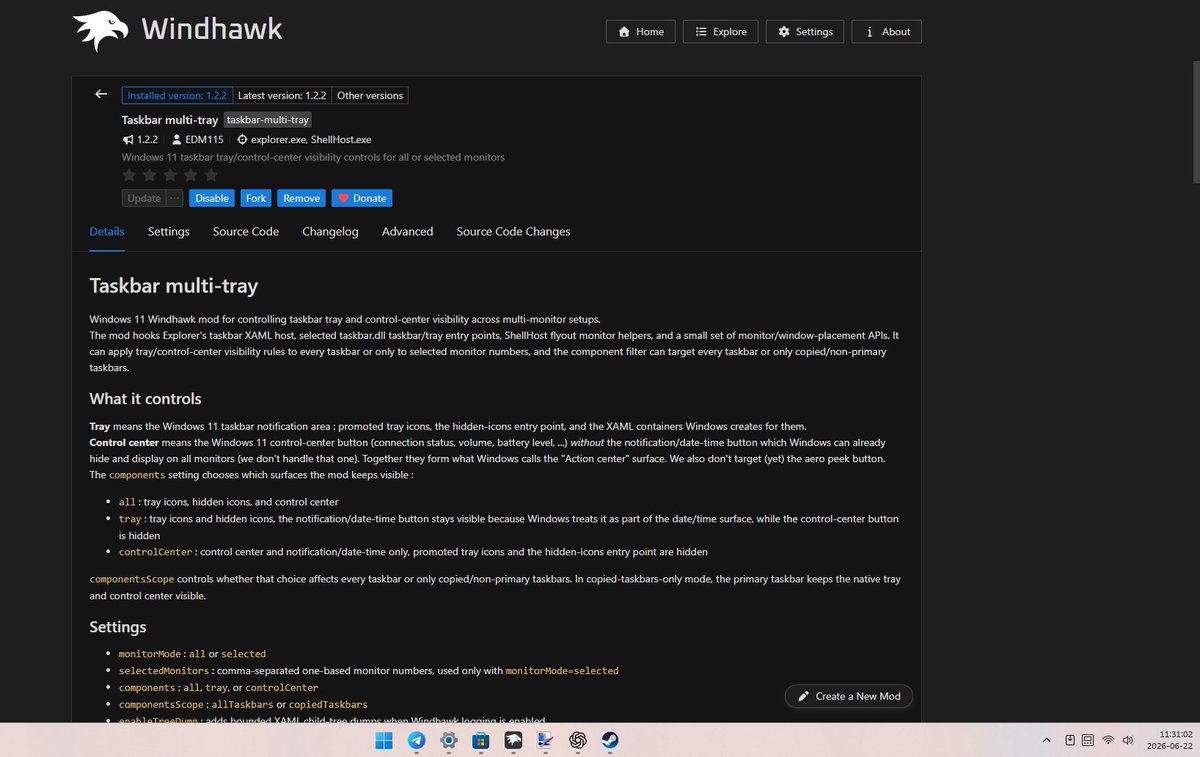Click the Windhawk hawk logo
This screenshot has width=1200, height=757.
point(100,30)
